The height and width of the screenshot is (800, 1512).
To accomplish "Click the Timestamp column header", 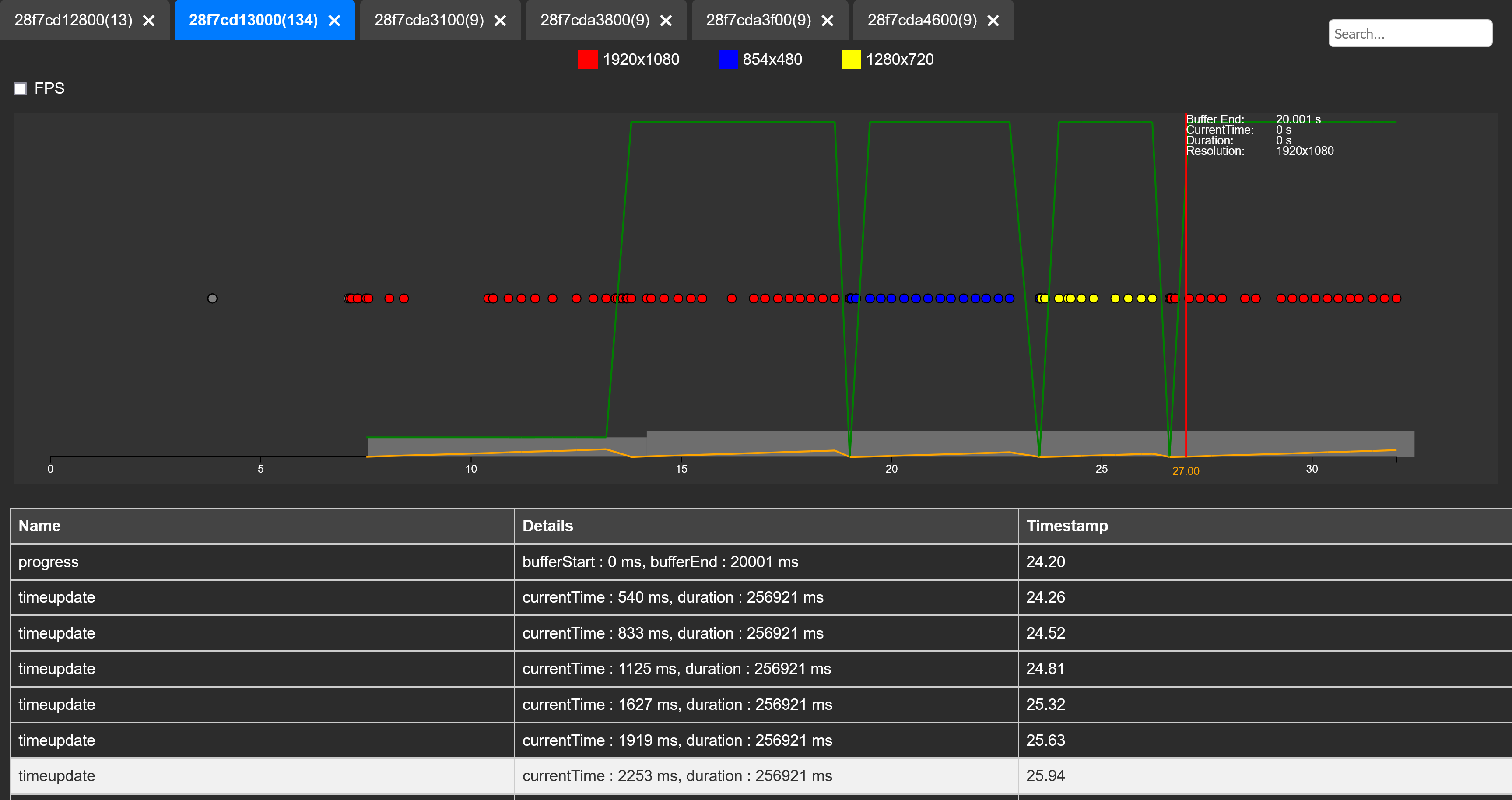I will click(x=1067, y=526).
